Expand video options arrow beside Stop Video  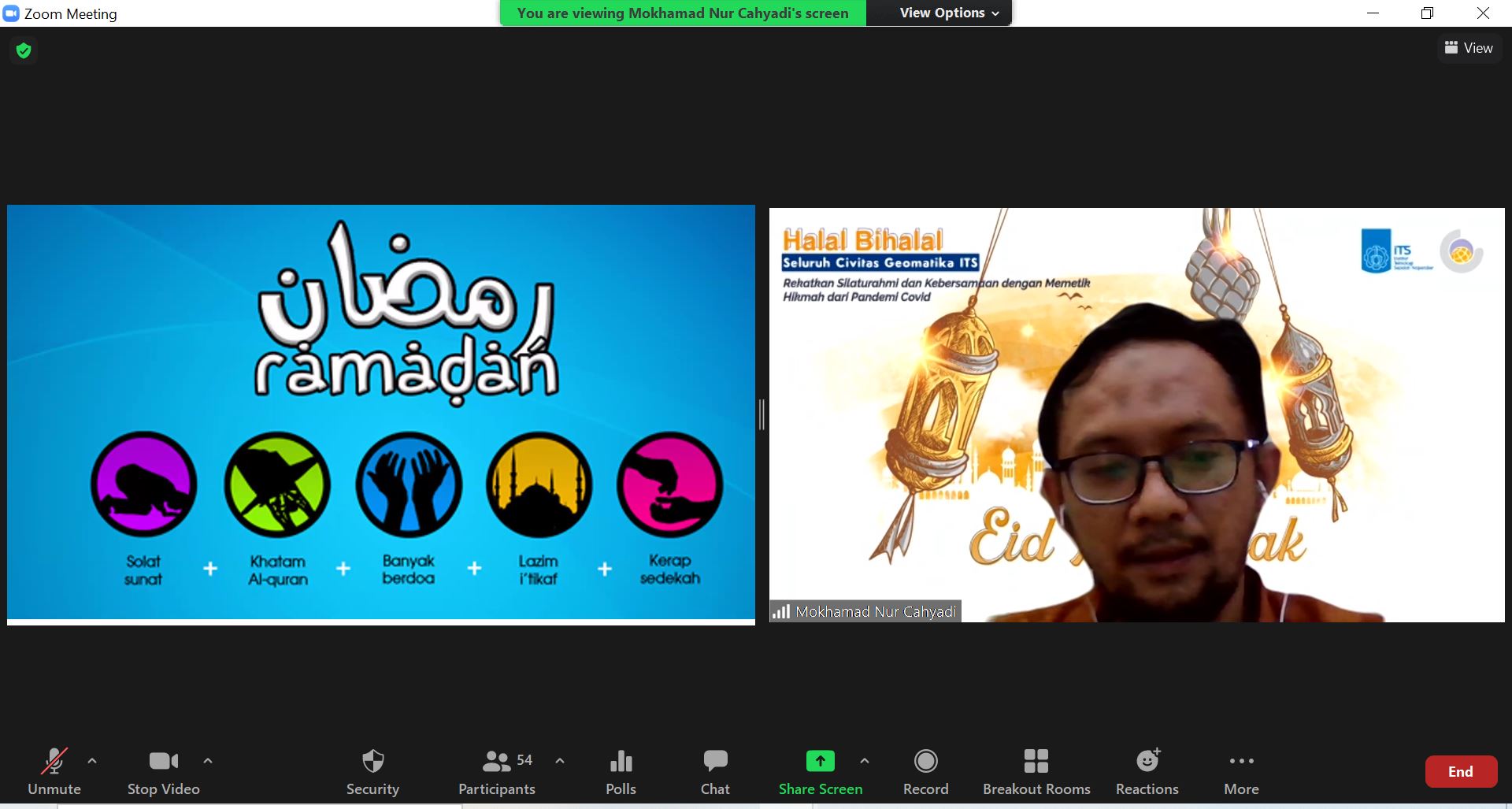[208, 761]
